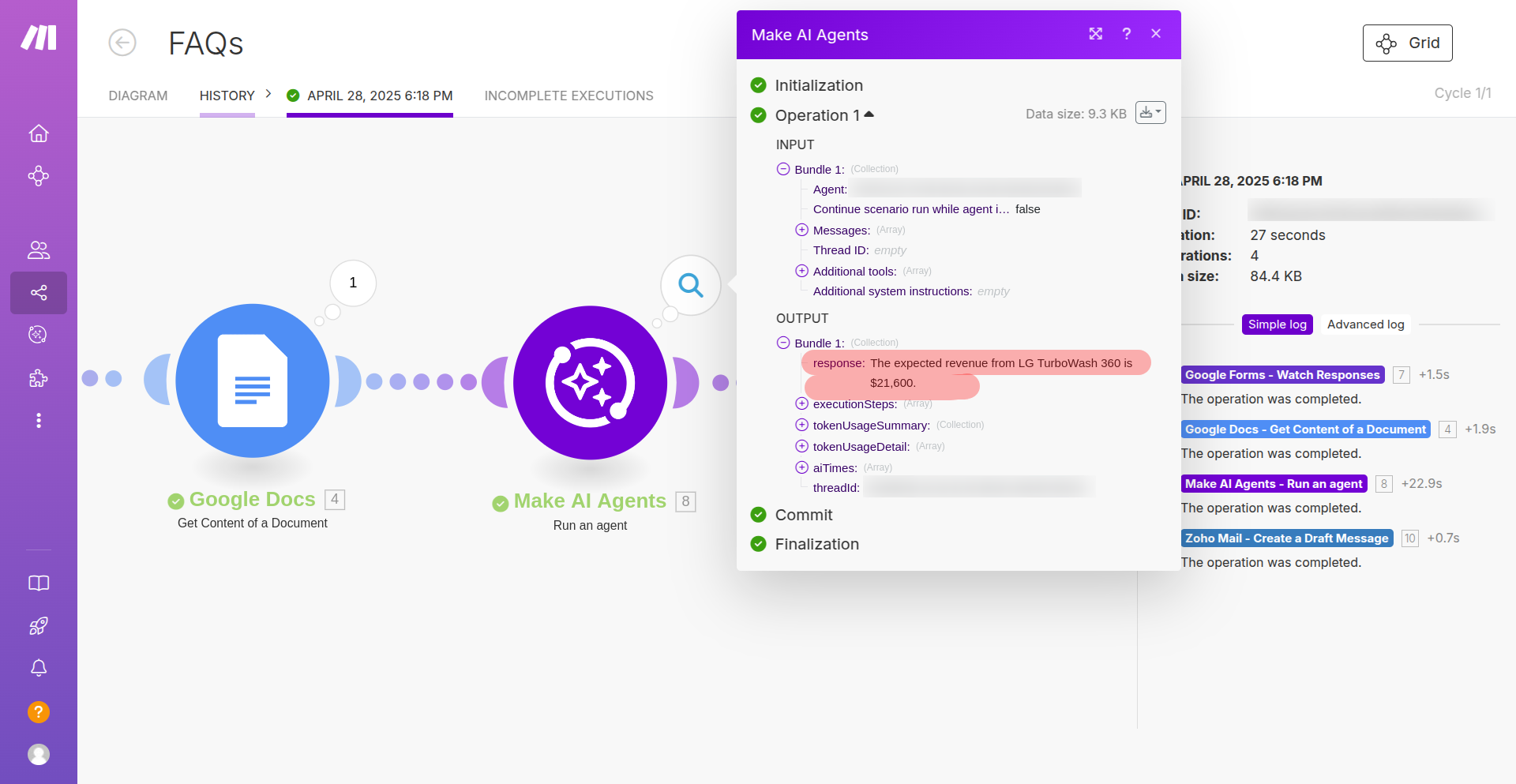Click the back arrow beside FAQs
This screenshot has height=784, width=1516.
122,43
